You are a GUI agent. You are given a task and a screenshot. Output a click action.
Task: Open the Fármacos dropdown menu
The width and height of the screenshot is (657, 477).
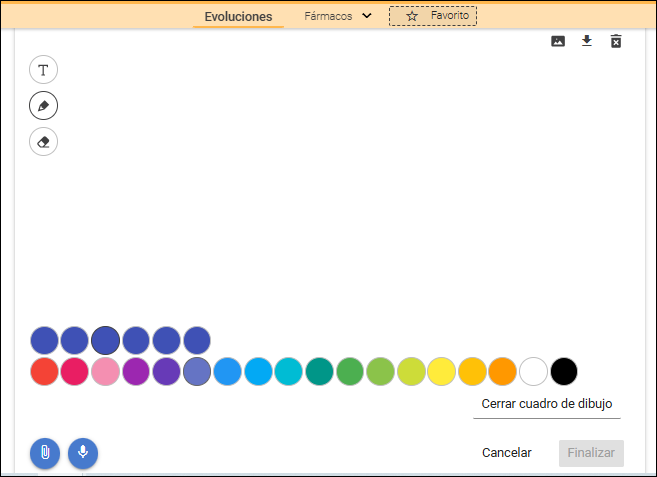click(x=338, y=16)
